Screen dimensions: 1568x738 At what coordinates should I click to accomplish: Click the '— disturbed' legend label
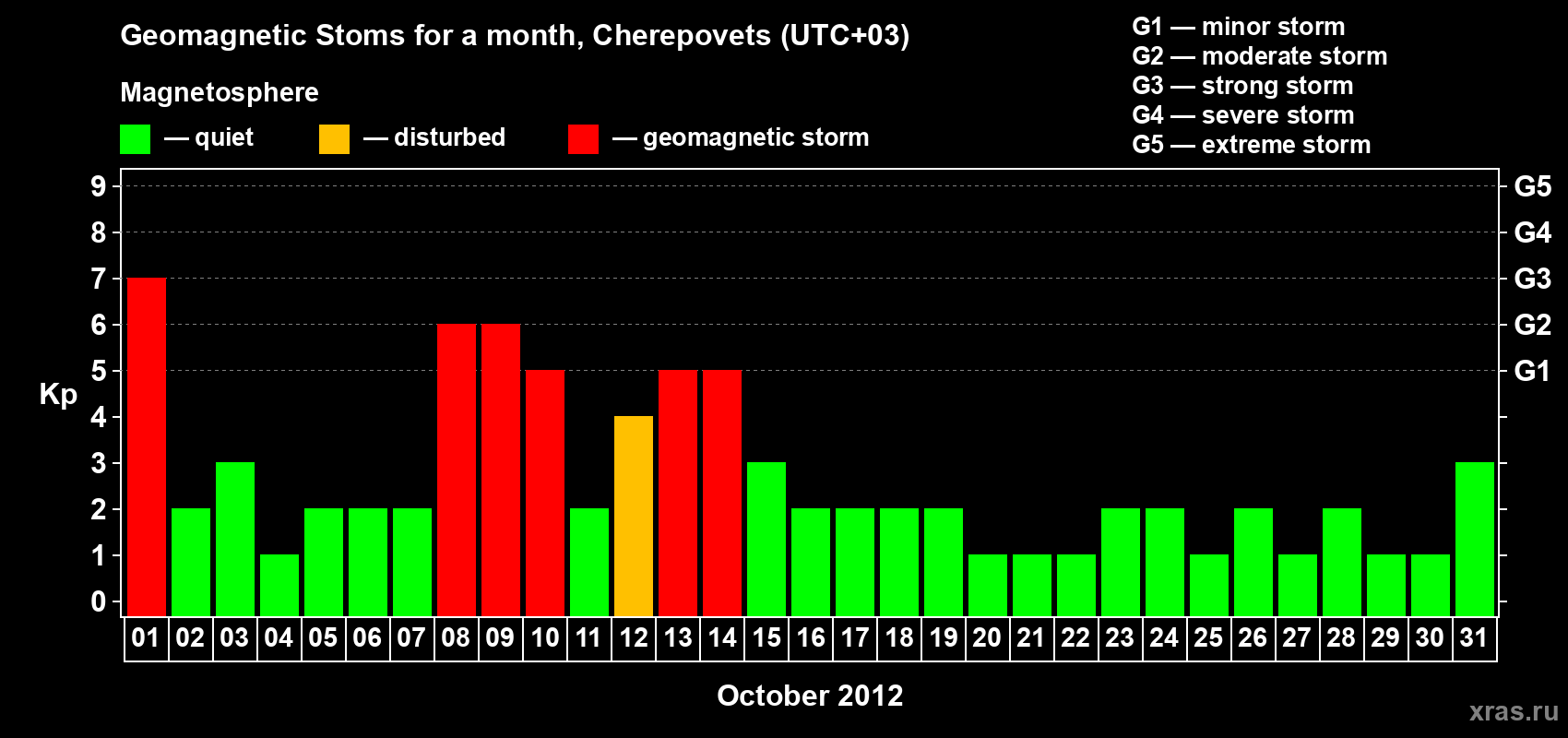pyautogui.click(x=434, y=137)
